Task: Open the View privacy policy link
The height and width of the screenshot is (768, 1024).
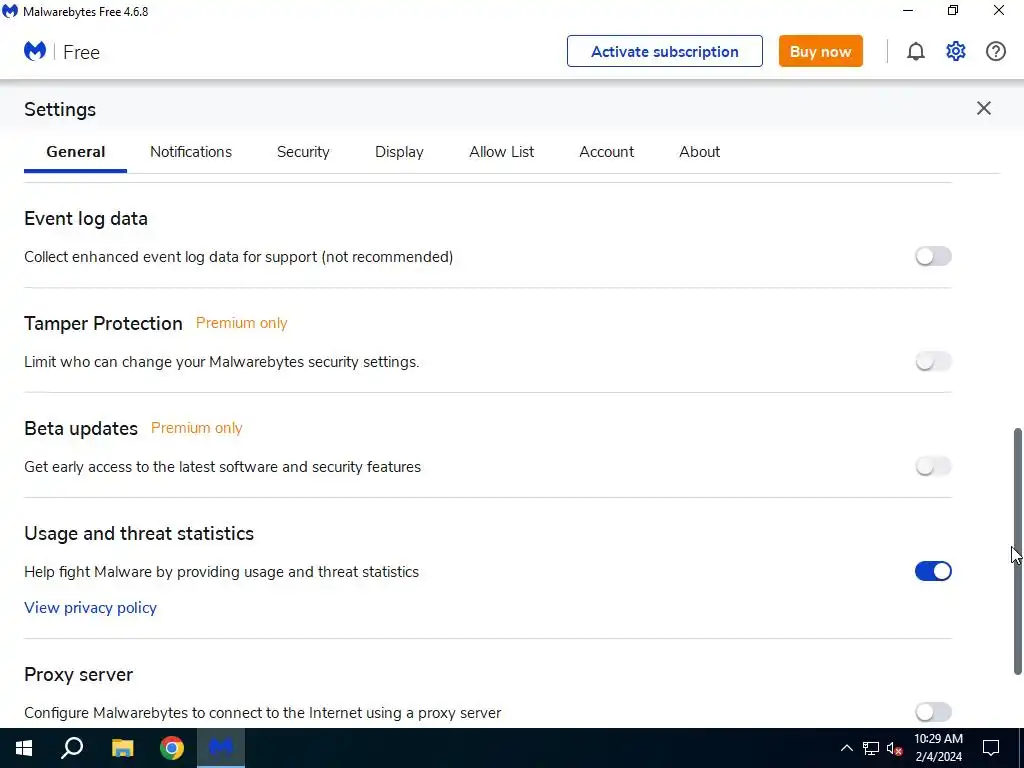Action: (x=90, y=607)
